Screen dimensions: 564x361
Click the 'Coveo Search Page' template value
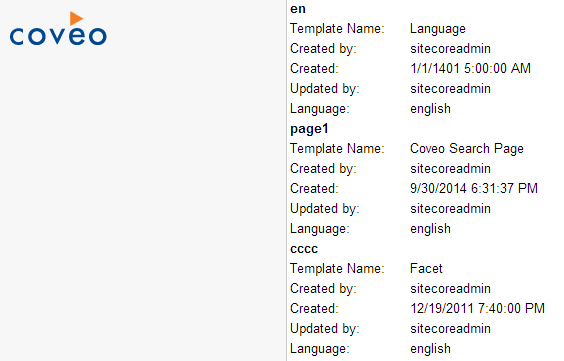tap(467, 148)
